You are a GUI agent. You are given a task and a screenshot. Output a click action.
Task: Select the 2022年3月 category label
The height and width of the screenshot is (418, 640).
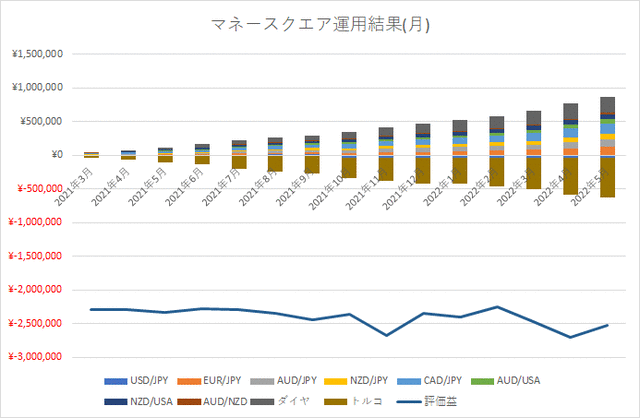[516, 187]
